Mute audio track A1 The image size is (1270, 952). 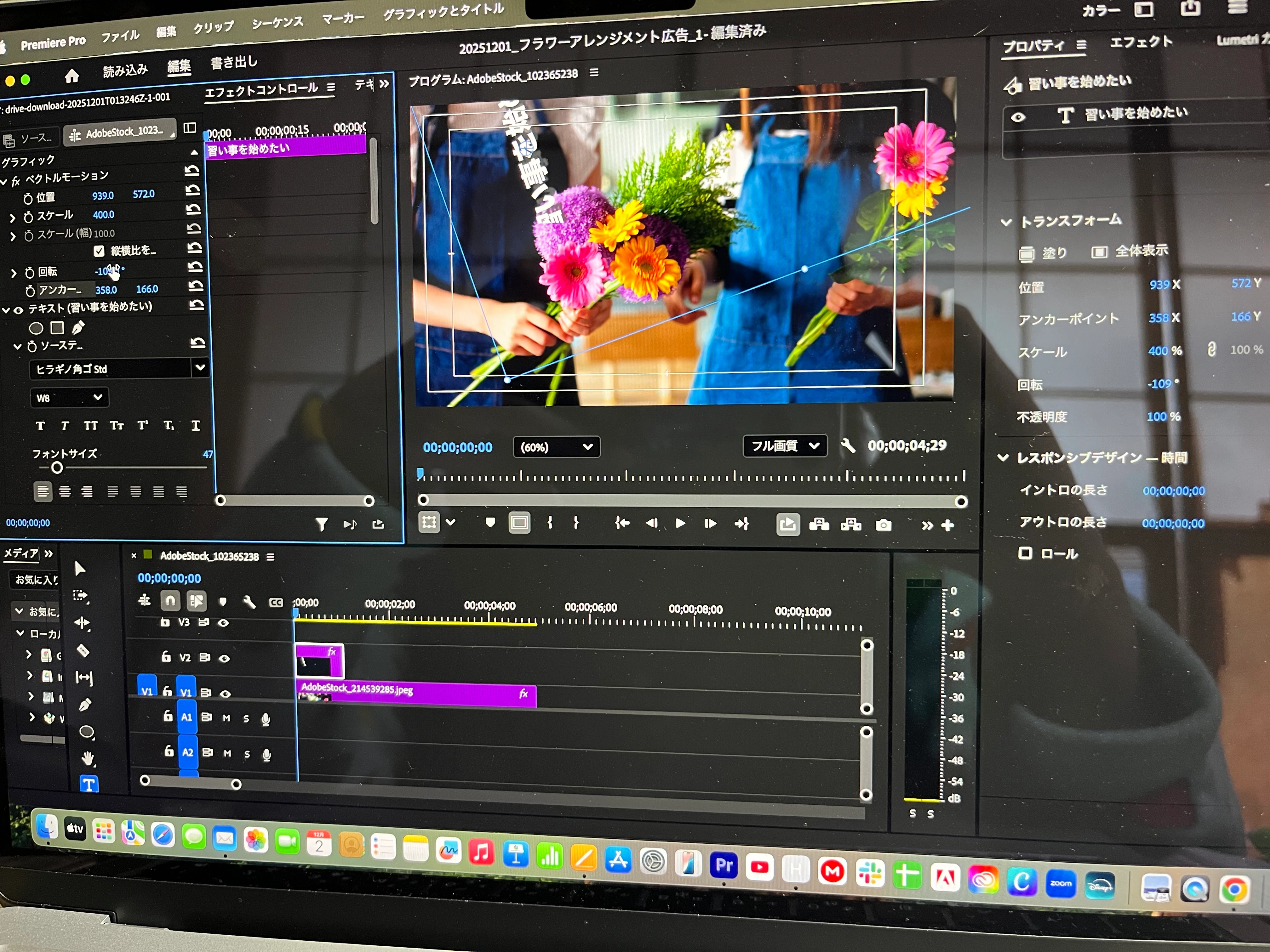pyautogui.click(x=227, y=718)
